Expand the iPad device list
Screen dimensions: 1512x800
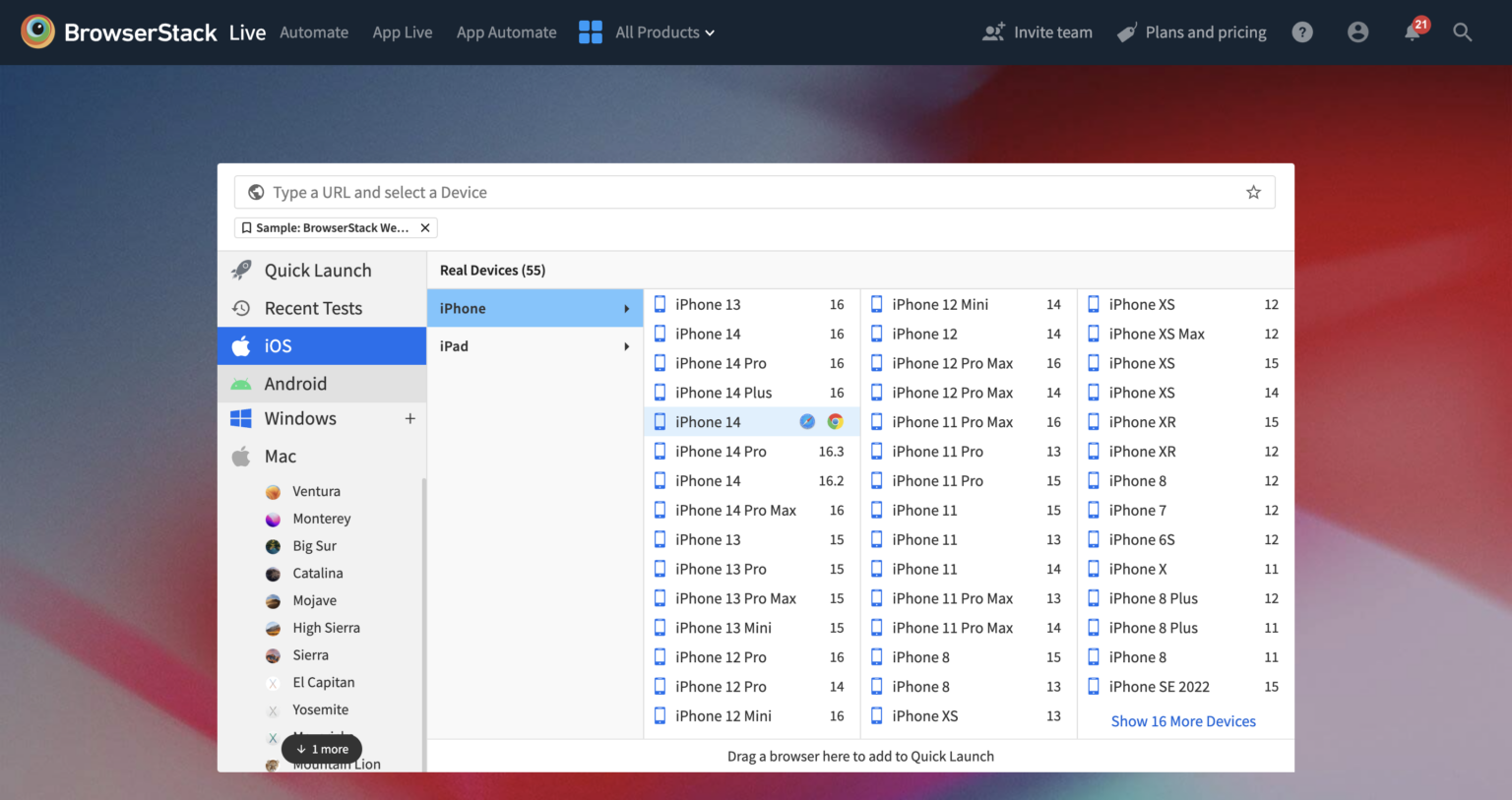click(x=535, y=345)
